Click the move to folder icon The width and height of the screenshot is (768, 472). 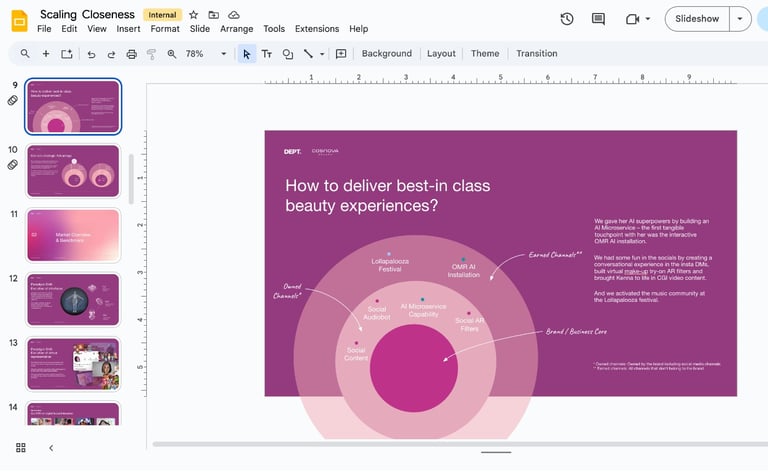tap(214, 15)
